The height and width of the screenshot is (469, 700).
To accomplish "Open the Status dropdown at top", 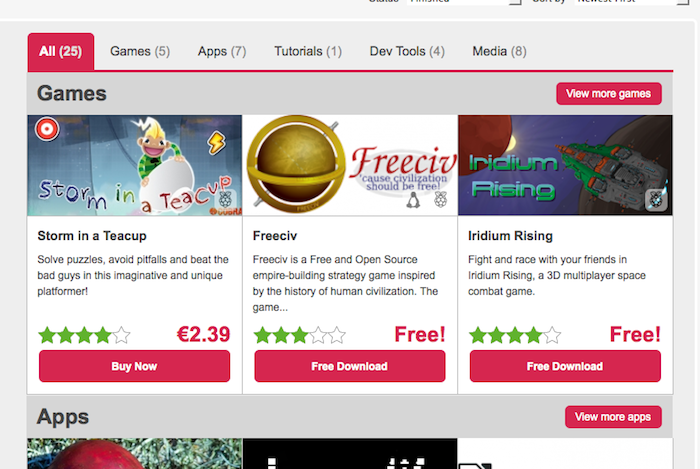I will pos(464,2).
